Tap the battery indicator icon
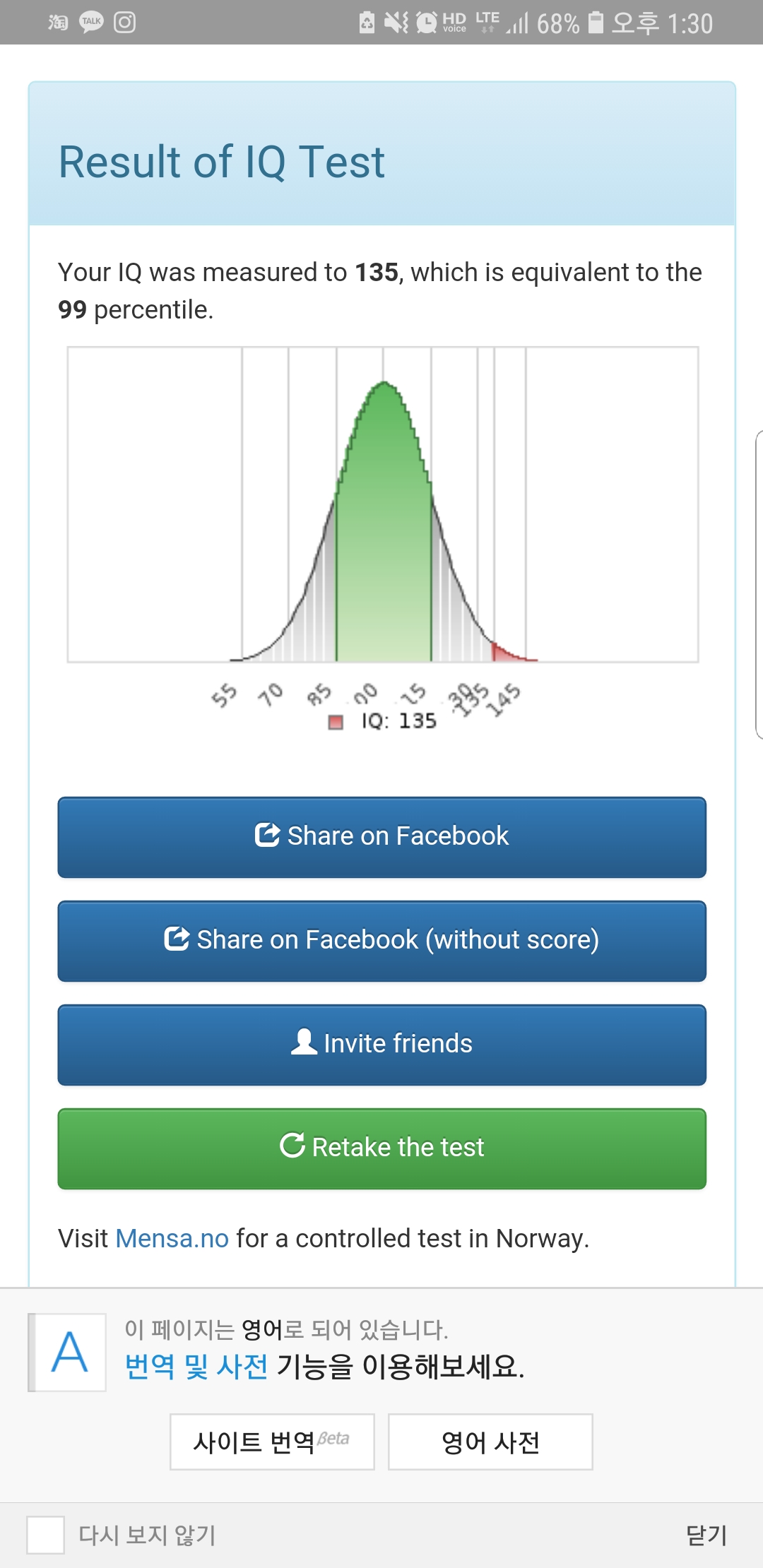 click(x=596, y=23)
